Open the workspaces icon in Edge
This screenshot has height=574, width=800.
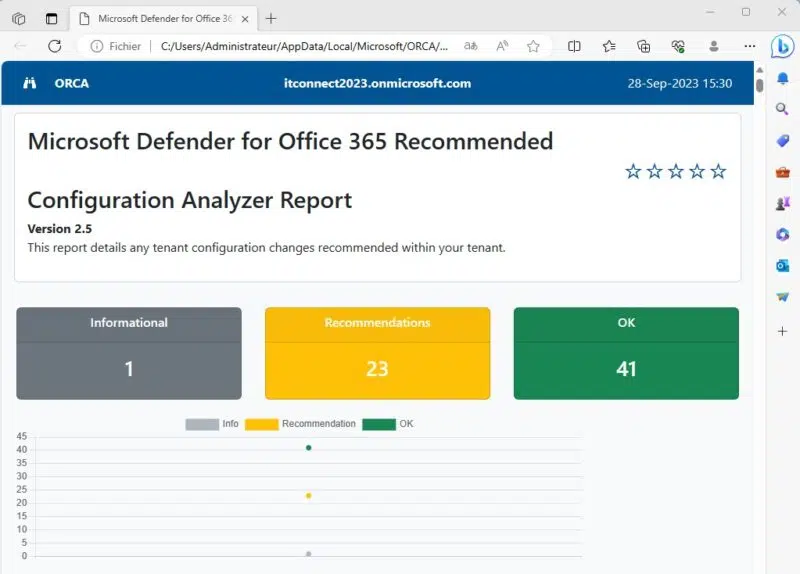coord(19,19)
